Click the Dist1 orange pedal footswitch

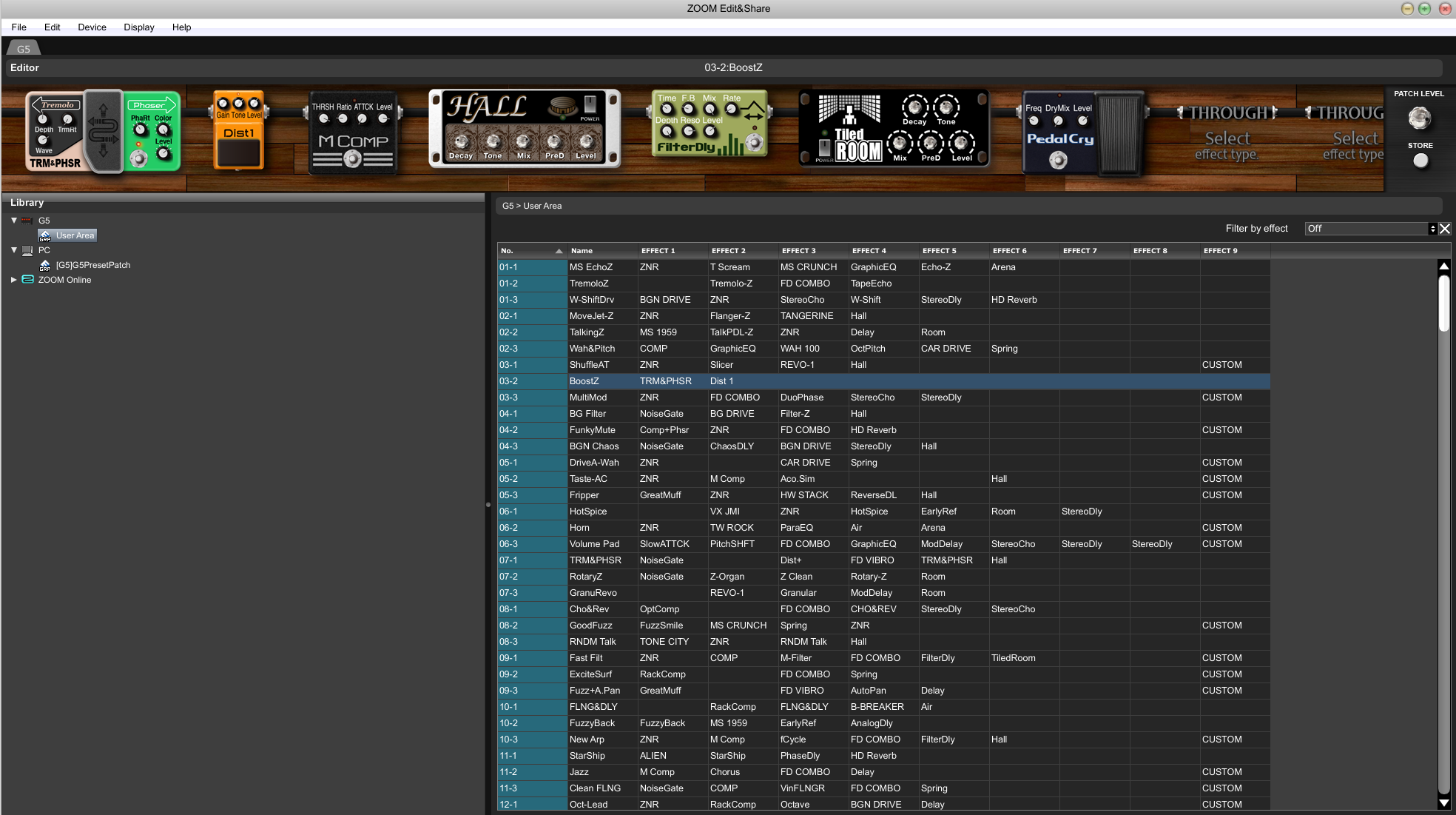point(238,153)
